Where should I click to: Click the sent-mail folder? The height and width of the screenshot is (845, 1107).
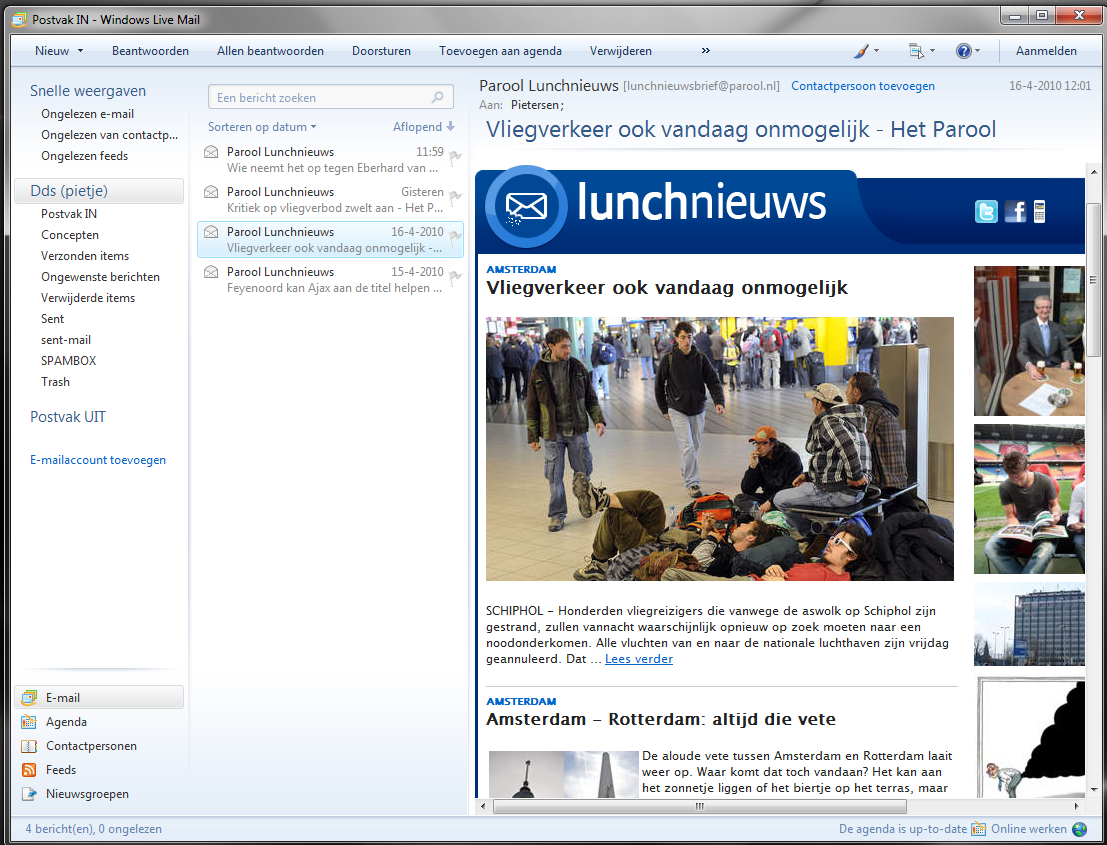(x=66, y=340)
